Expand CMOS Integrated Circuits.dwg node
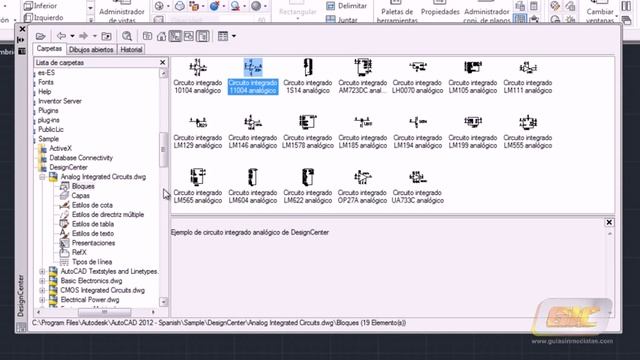The width and height of the screenshot is (640, 360). 42,290
